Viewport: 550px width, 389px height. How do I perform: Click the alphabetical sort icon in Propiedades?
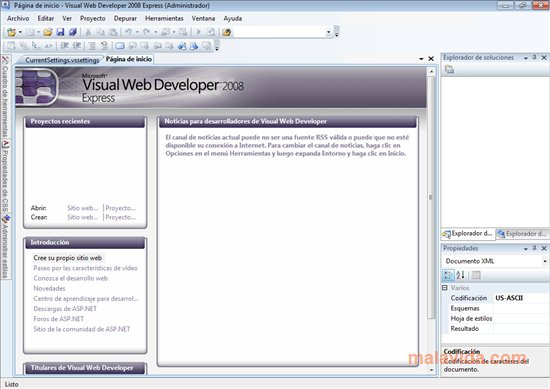pyautogui.click(x=461, y=275)
